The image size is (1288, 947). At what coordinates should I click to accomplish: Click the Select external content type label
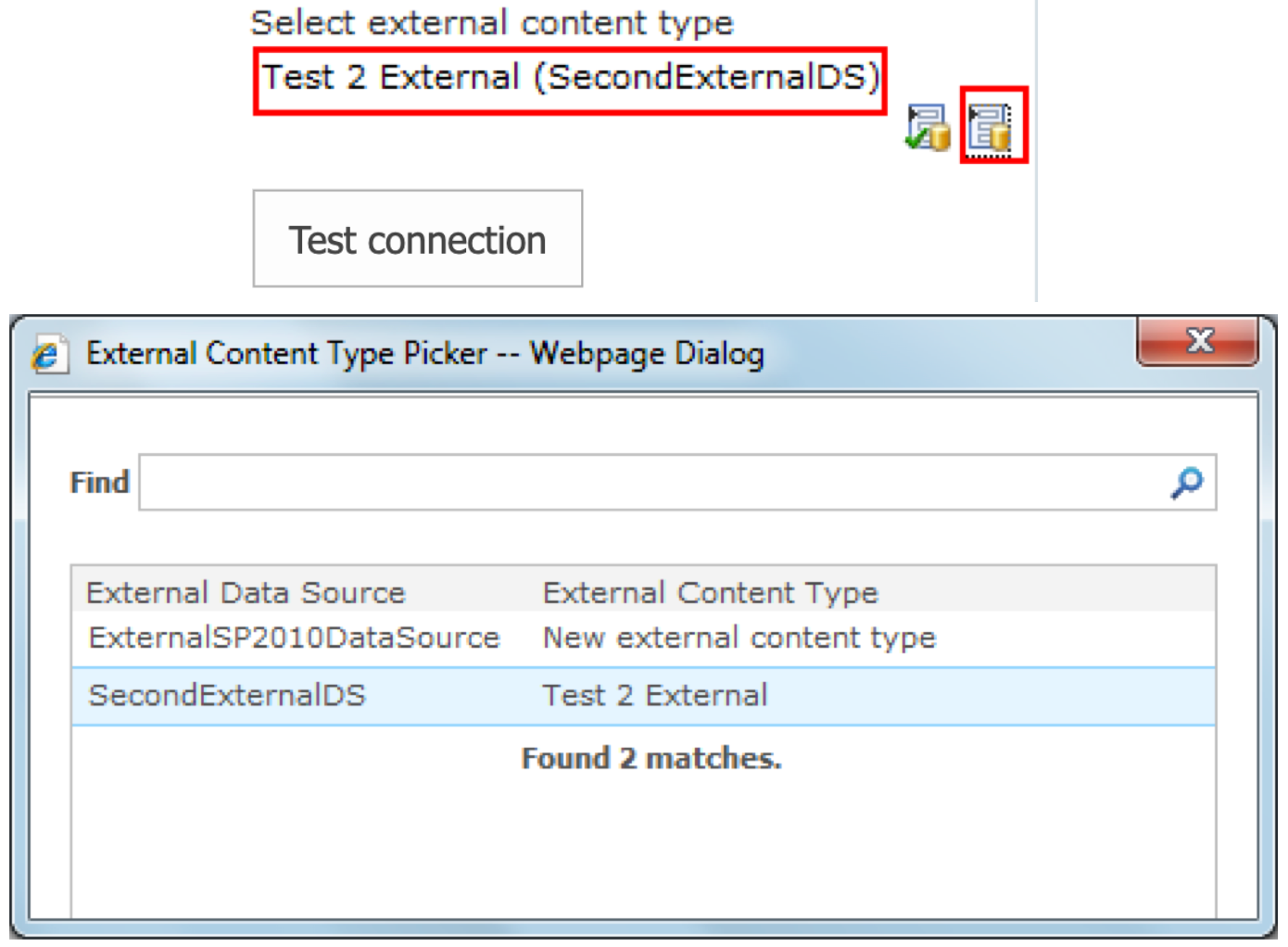pyautogui.click(x=491, y=23)
